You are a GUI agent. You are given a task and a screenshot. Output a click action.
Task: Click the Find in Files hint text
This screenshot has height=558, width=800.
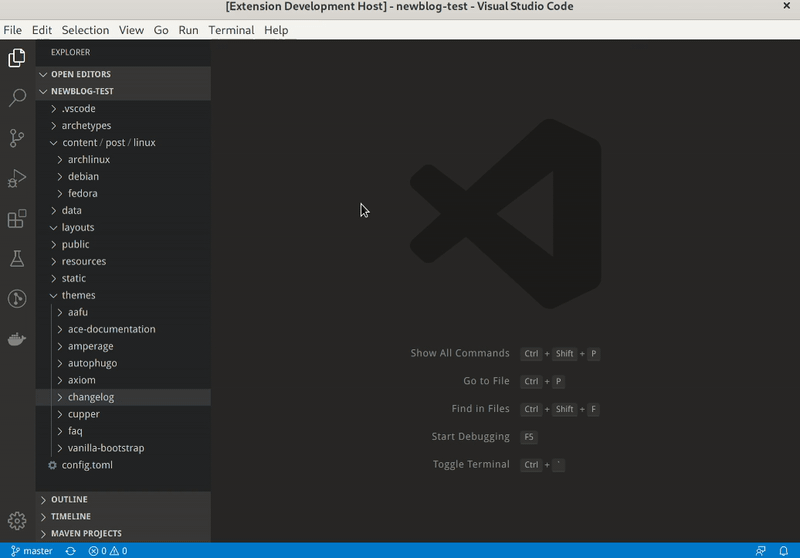point(480,409)
